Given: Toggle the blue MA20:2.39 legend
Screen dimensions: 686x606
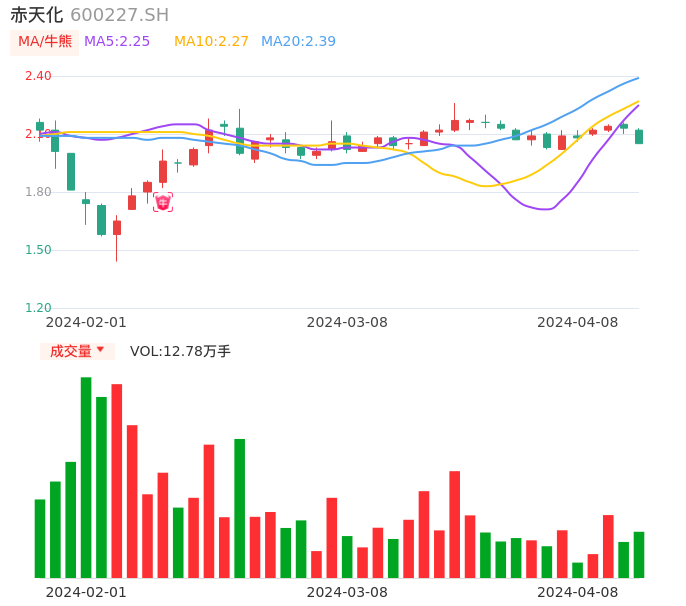Looking at the screenshot, I should pyautogui.click(x=298, y=42).
